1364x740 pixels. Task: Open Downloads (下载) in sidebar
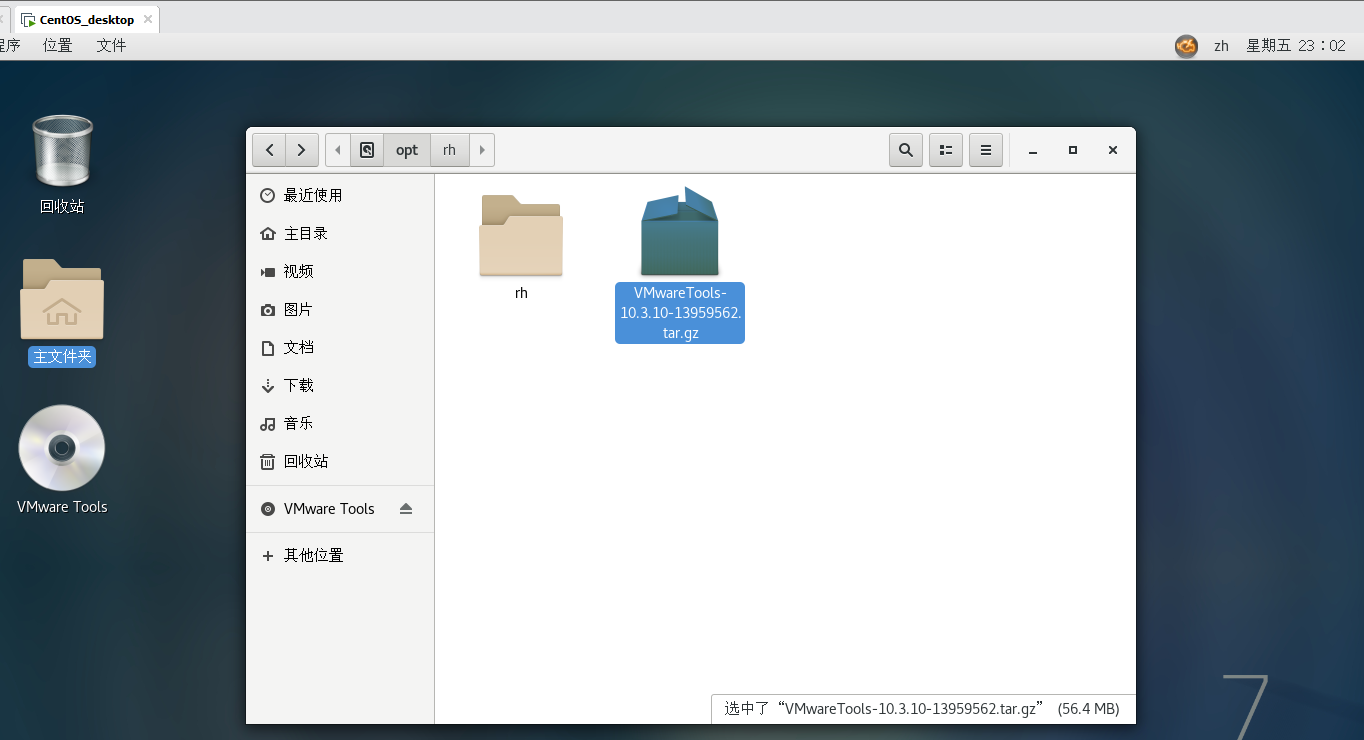[x=340, y=385]
